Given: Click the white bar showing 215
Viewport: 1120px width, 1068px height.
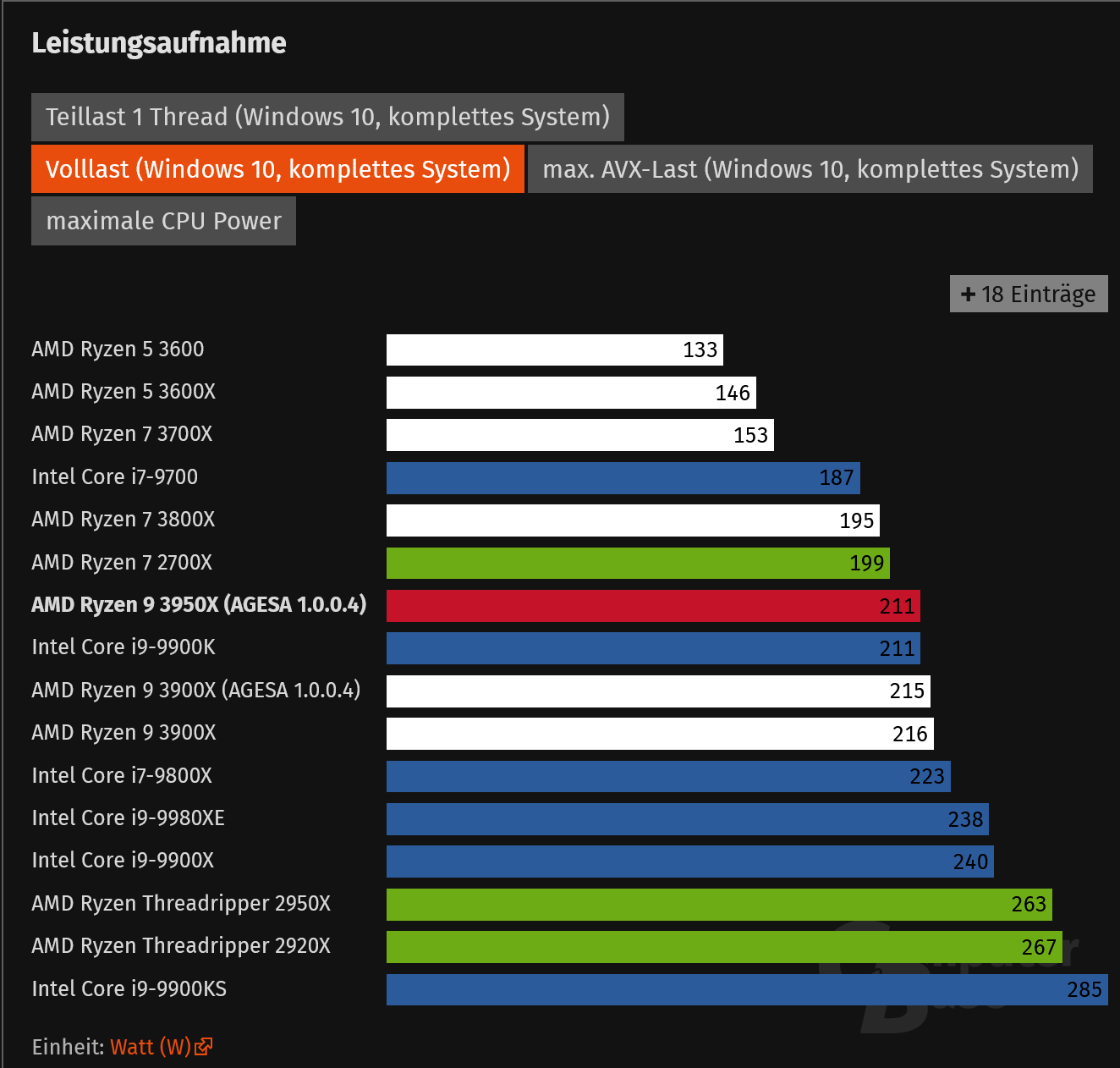Looking at the screenshot, I should pyautogui.click(x=659, y=691).
